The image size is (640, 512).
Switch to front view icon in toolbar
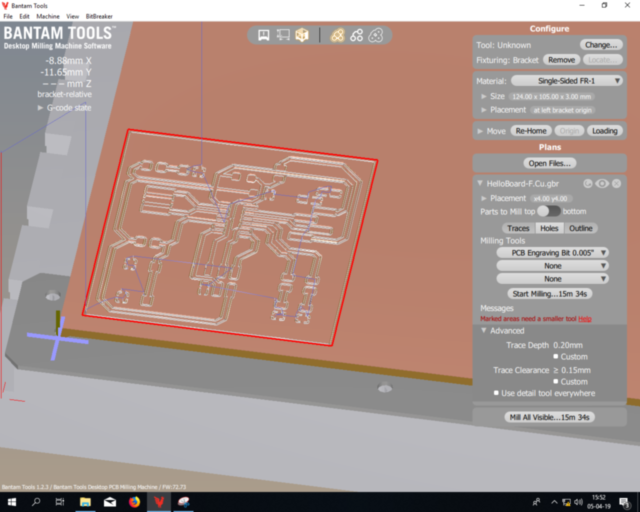[264, 35]
